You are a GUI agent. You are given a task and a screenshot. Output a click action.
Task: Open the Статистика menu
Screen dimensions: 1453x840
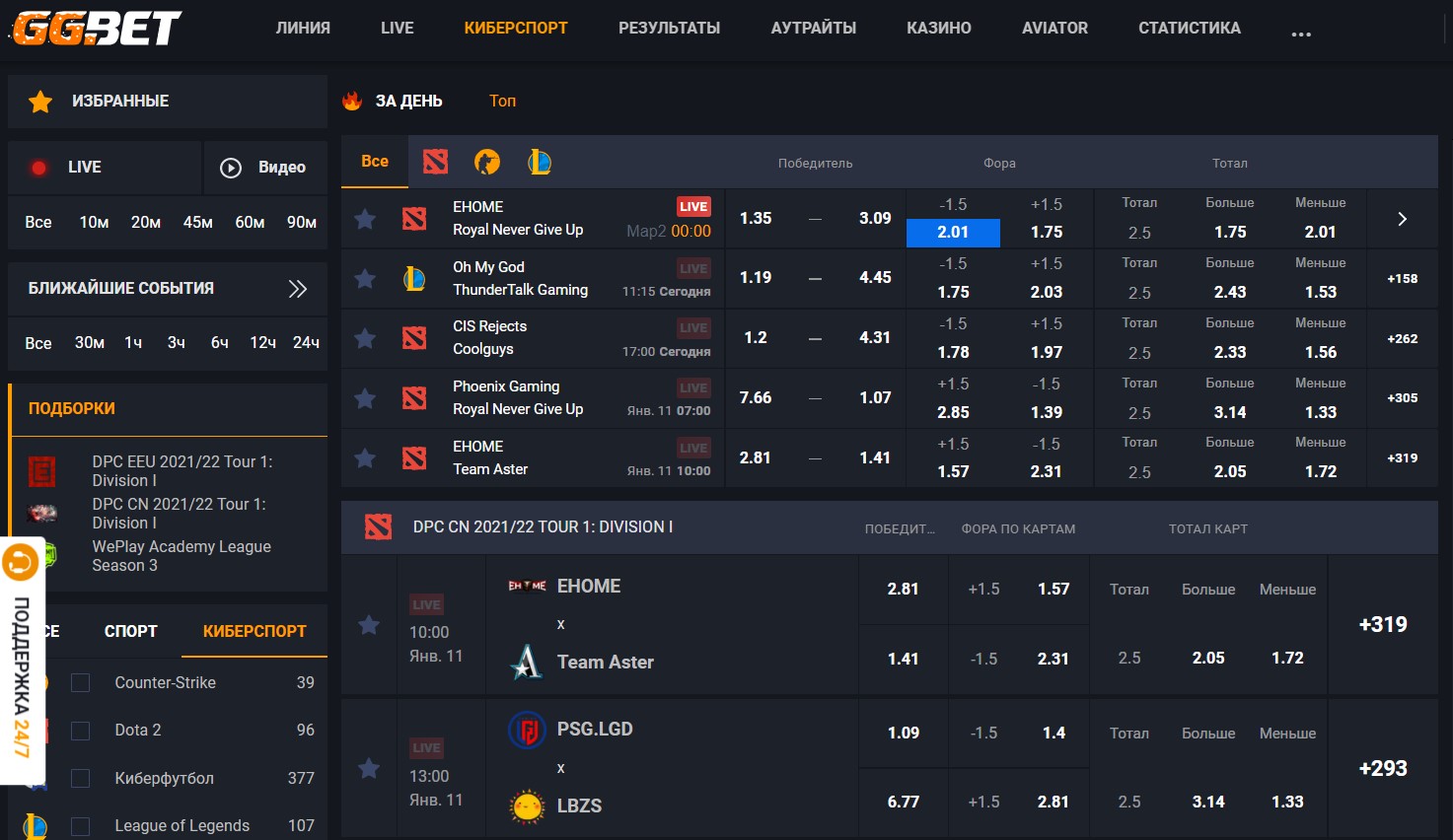pos(1190,29)
